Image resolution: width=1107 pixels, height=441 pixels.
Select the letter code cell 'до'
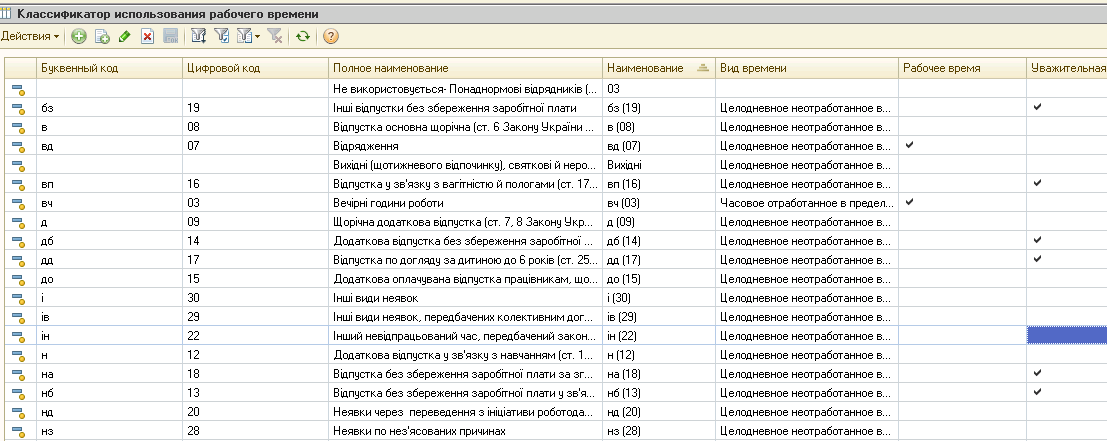tap(109, 279)
